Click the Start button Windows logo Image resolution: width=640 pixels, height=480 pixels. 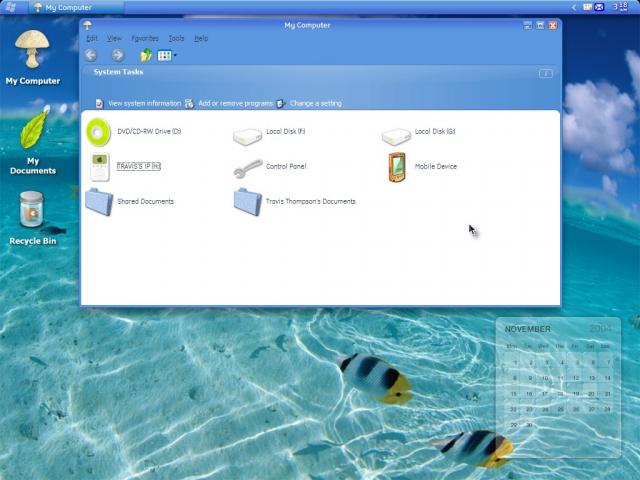point(11,7)
